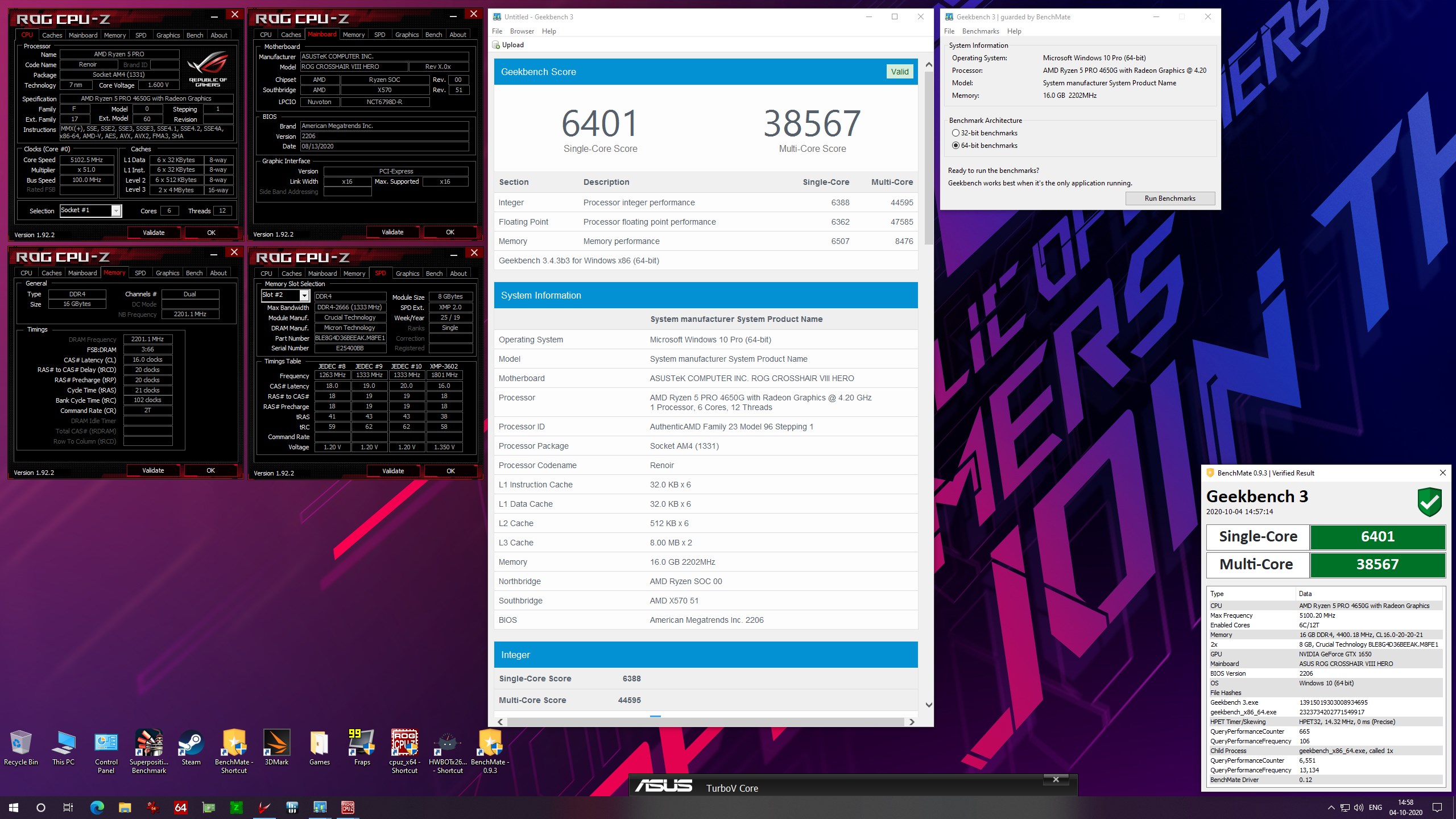Open the File menu in Untitled - Geekbench 3
Viewport: 1456px width, 819px height.
point(497,31)
